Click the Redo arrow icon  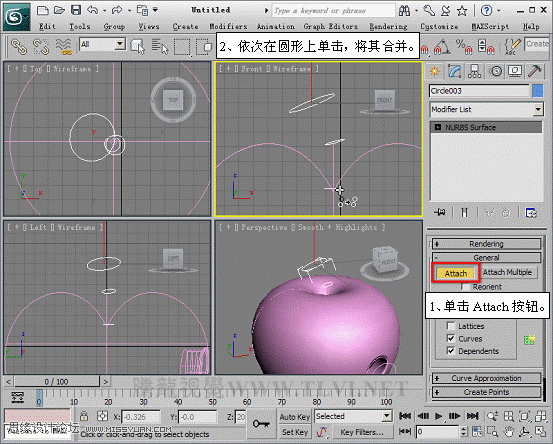[116, 10]
